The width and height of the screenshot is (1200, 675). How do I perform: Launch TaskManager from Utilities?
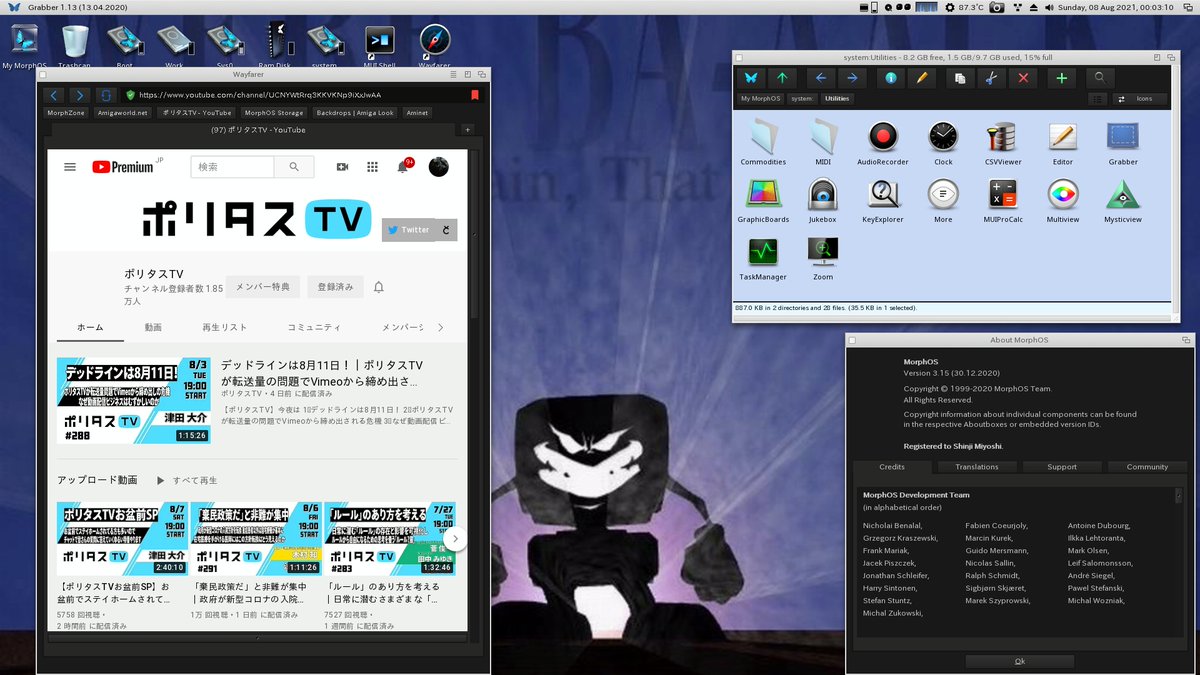(763, 258)
